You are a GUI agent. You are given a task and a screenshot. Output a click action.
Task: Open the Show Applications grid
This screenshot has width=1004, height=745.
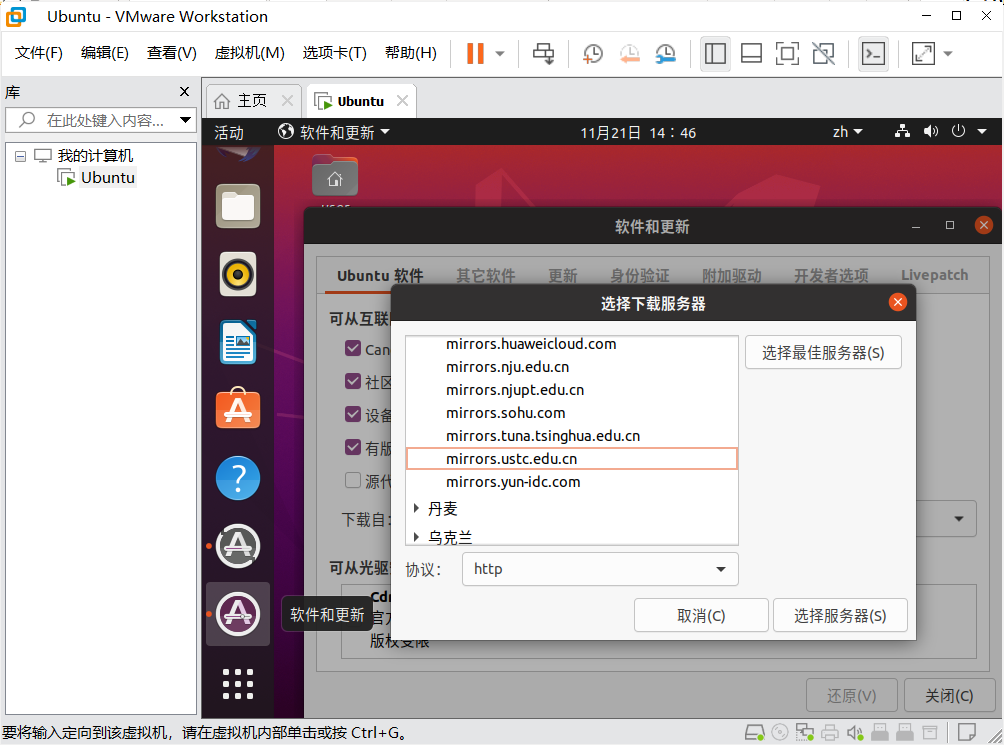237,683
